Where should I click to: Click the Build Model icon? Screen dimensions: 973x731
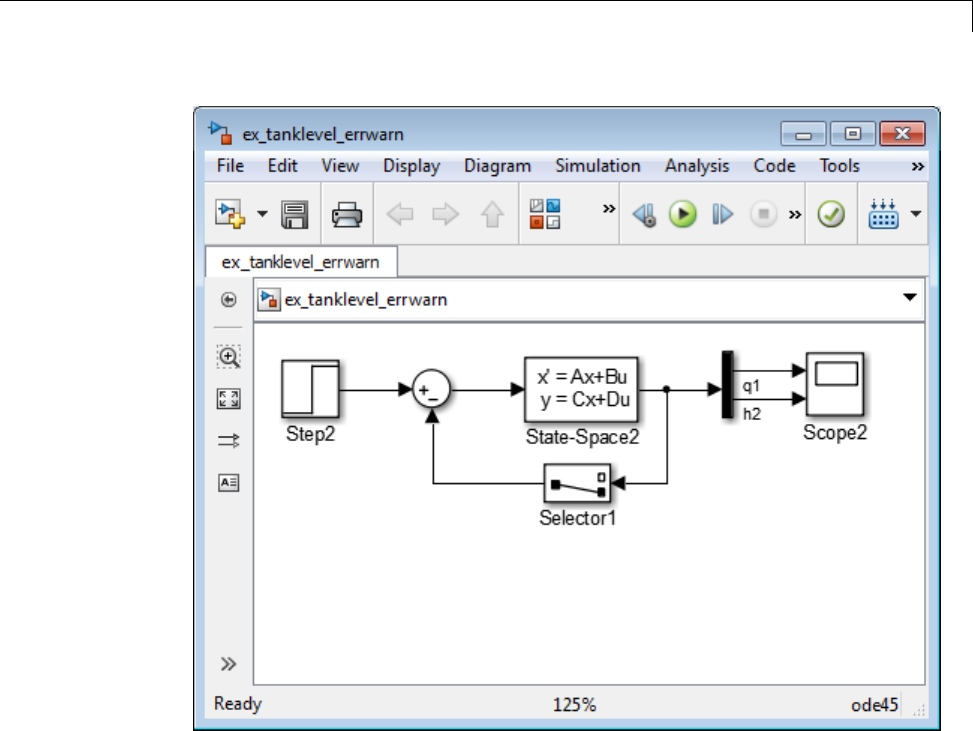[883, 214]
